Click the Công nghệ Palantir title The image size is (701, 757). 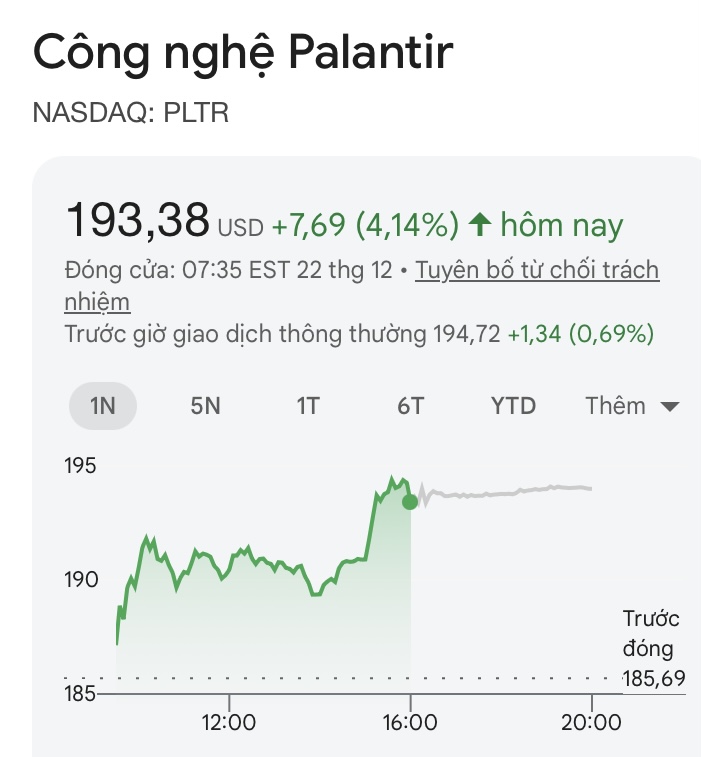pyautogui.click(x=244, y=53)
